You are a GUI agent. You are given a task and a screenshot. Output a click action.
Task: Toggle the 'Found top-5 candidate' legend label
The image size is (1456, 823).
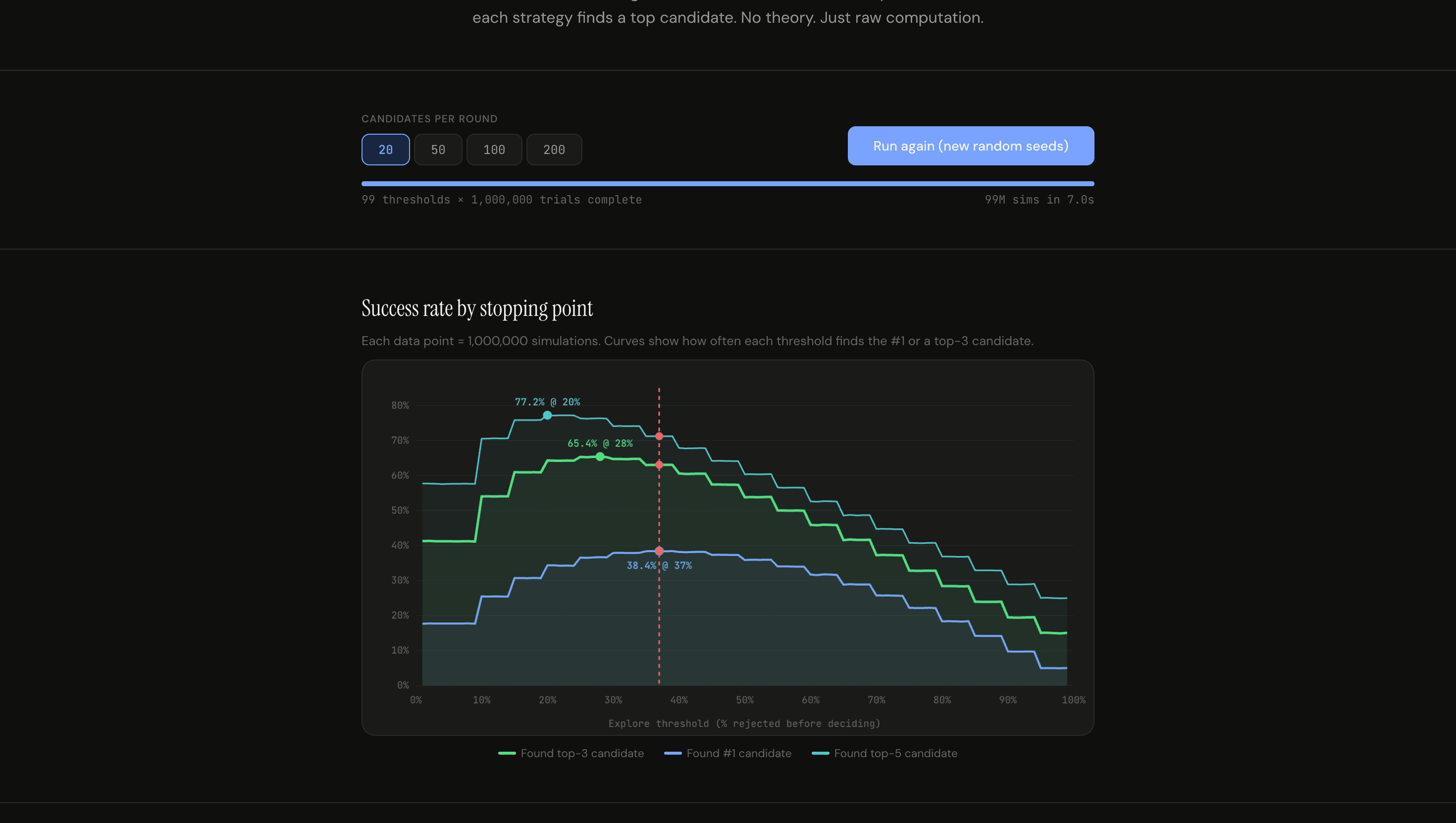point(895,754)
